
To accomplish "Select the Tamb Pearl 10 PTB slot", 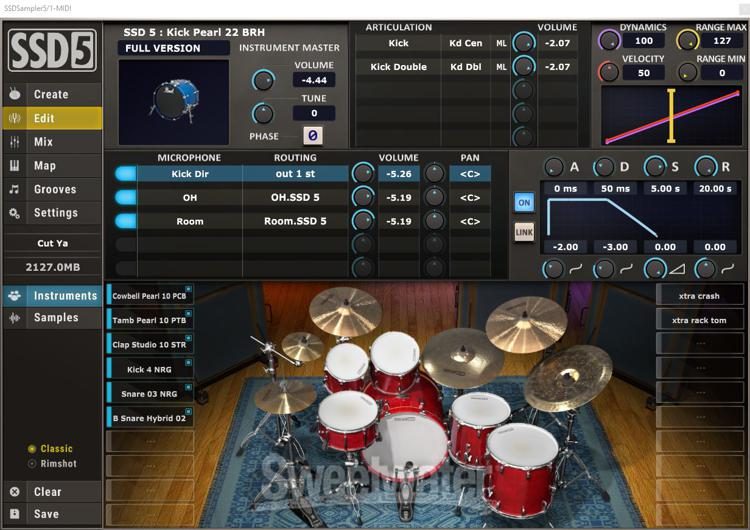I will pos(150,320).
